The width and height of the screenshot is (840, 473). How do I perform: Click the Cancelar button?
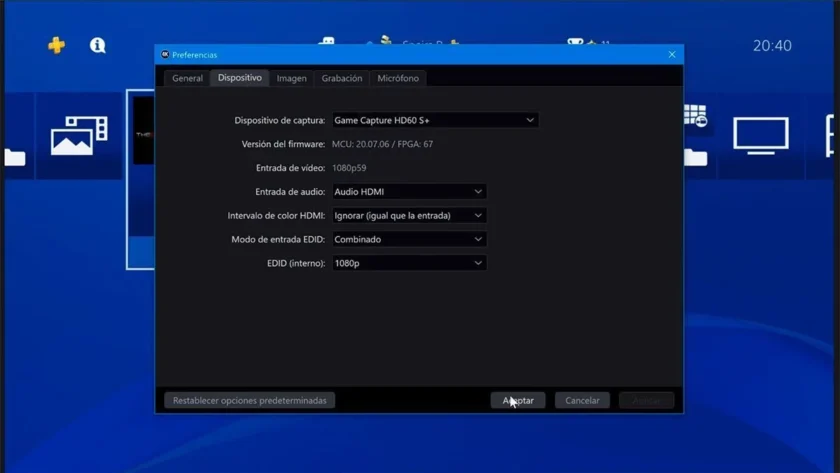point(582,400)
